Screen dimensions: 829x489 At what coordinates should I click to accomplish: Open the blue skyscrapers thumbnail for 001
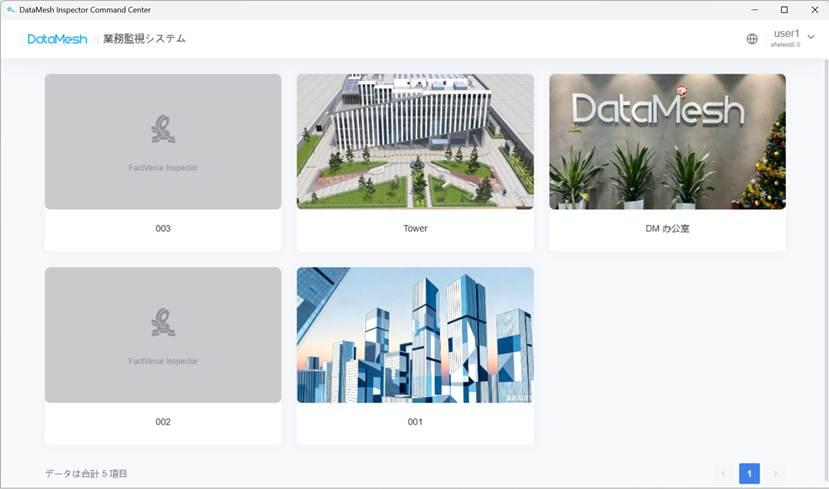pos(415,334)
